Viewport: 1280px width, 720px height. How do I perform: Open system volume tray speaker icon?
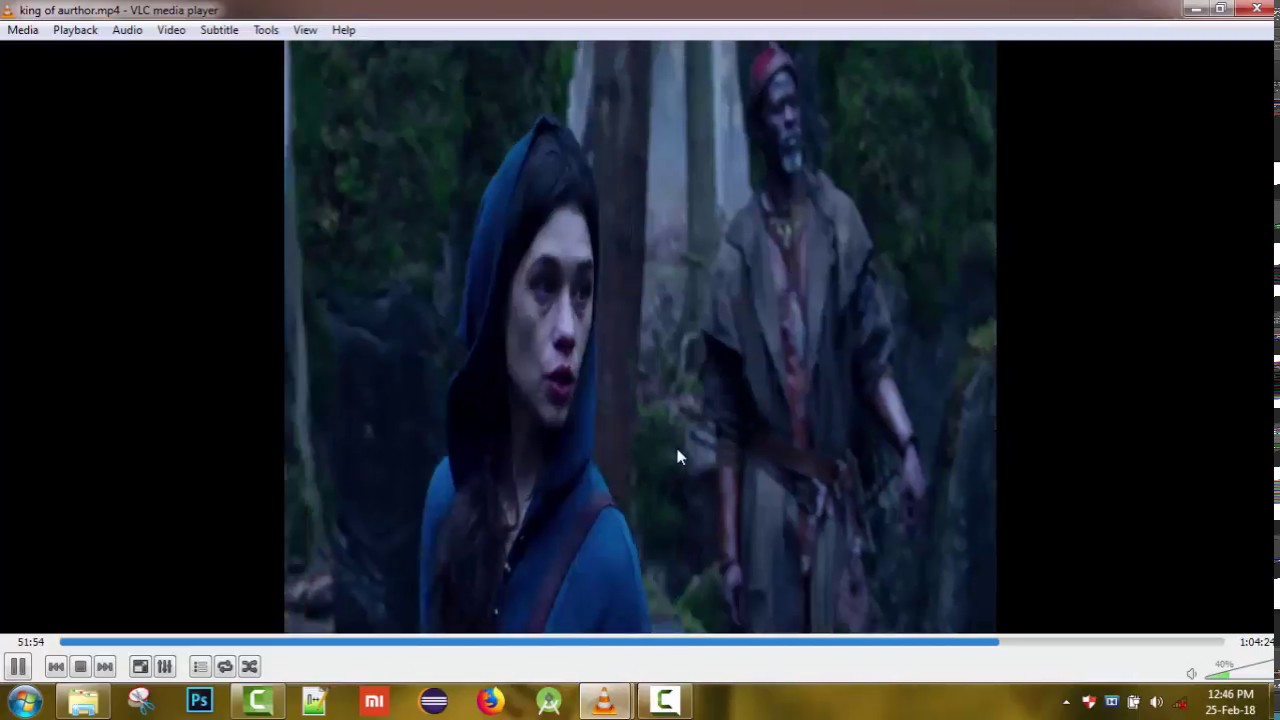(x=1156, y=702)
